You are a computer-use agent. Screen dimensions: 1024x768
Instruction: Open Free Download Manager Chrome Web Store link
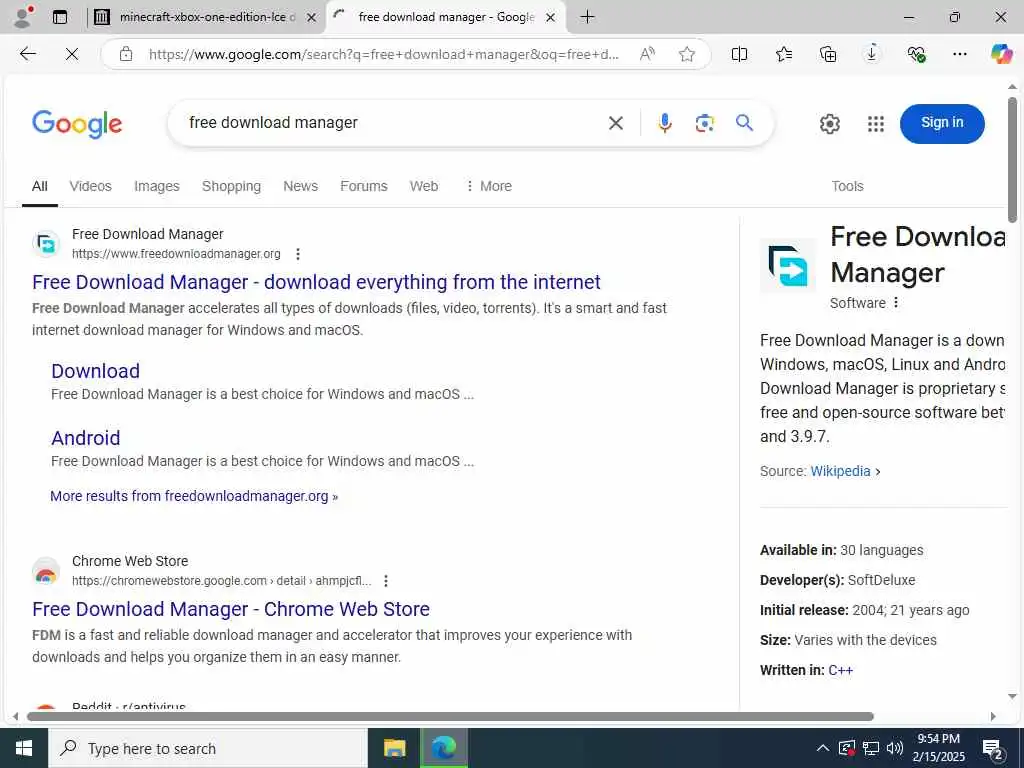[231, 609]
